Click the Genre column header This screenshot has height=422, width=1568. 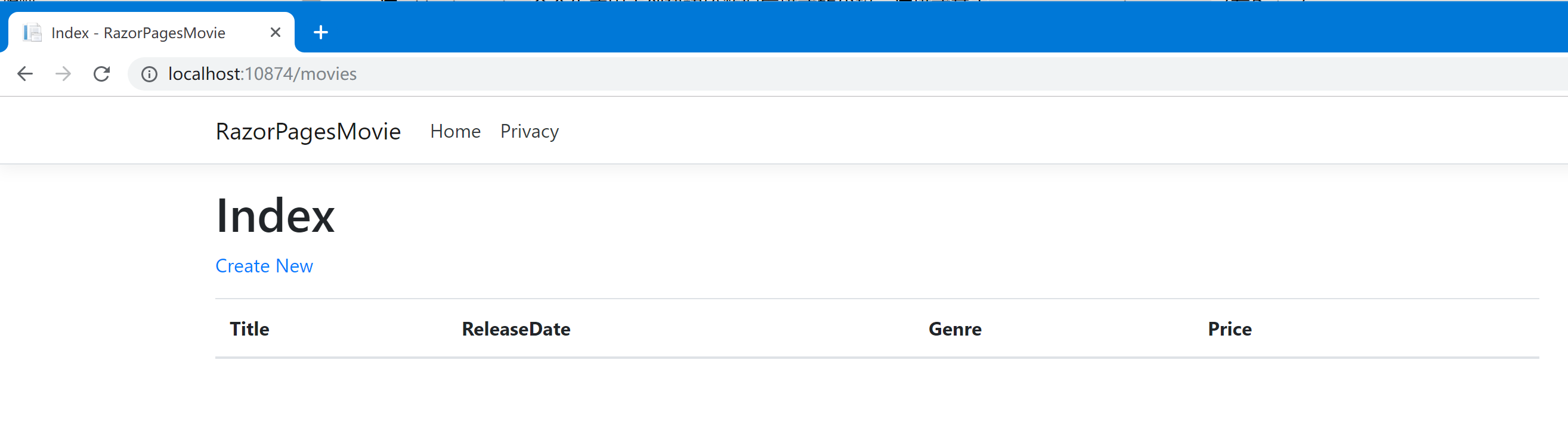pos(954,329)
